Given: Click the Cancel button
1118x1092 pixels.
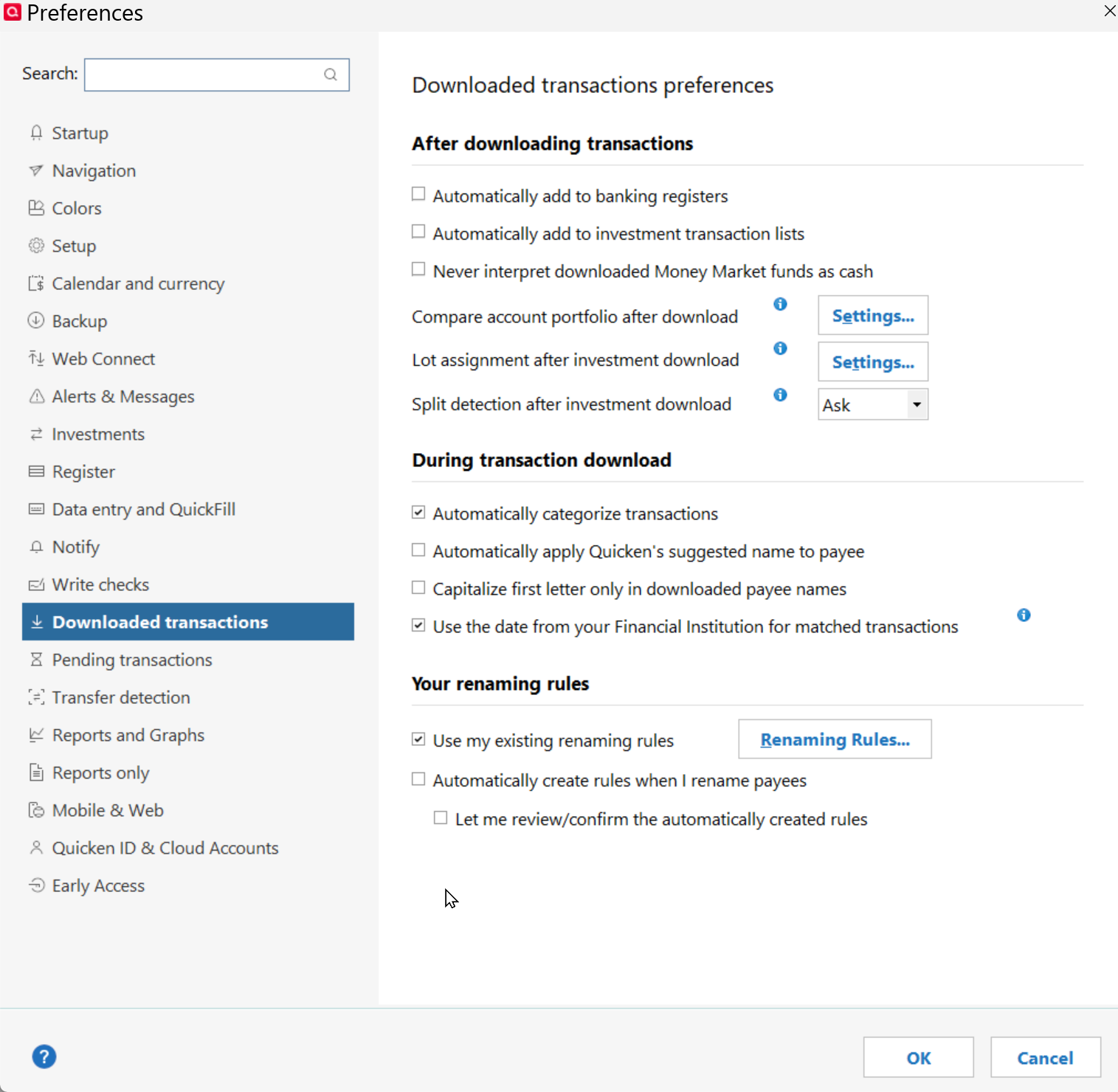Looking at the screenshot, I should pyautogui.click(x=1046, y=1057).
